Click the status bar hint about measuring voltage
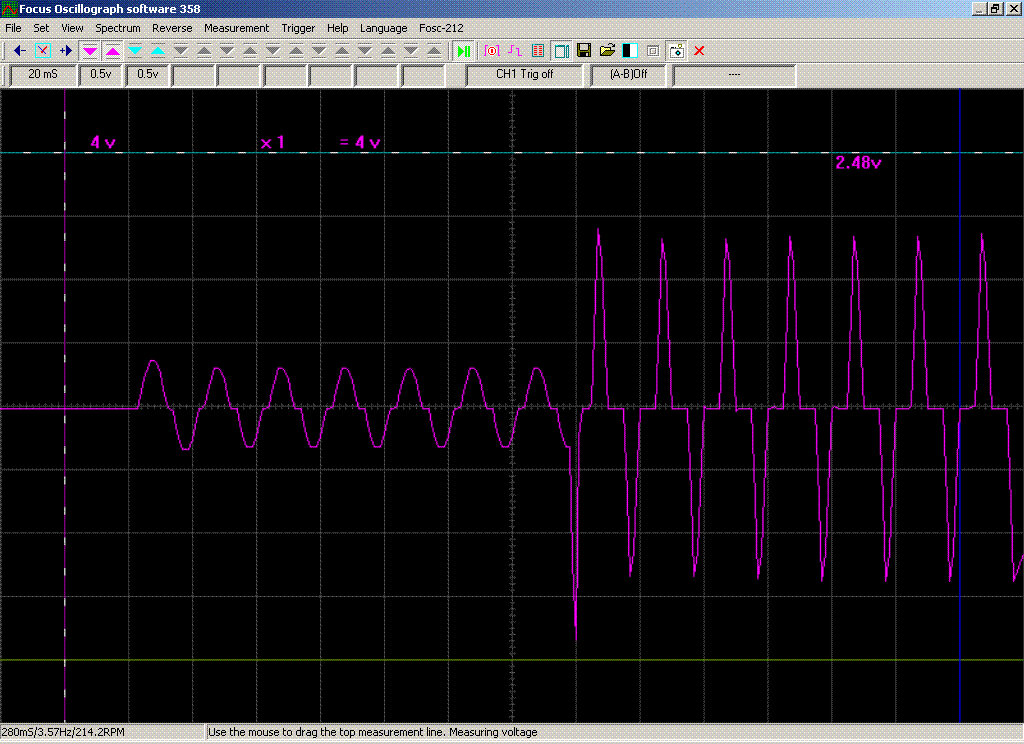The width and height of the screenshot is (1024, 744). (x=372, y=732)
